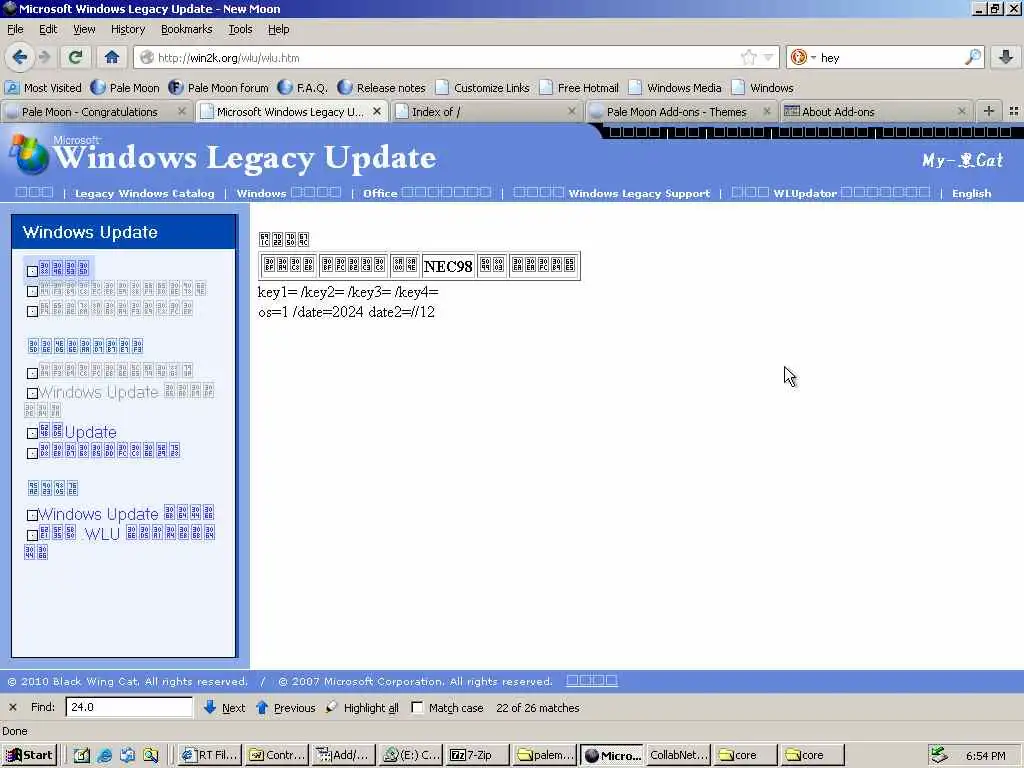The width and height of the screenshot is (1024, 768).
Task: Open the History menu
Action: tap(128, 29)
